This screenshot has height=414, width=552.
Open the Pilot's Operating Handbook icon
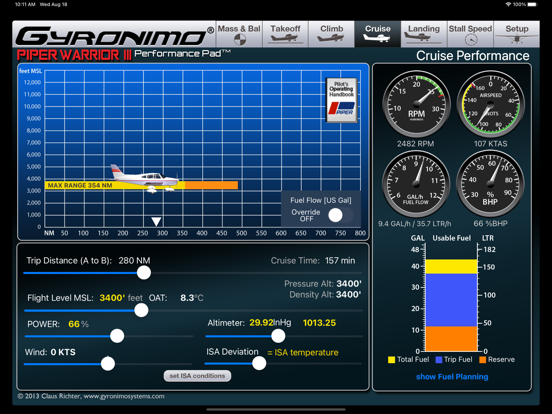click(x=341, y=100)
